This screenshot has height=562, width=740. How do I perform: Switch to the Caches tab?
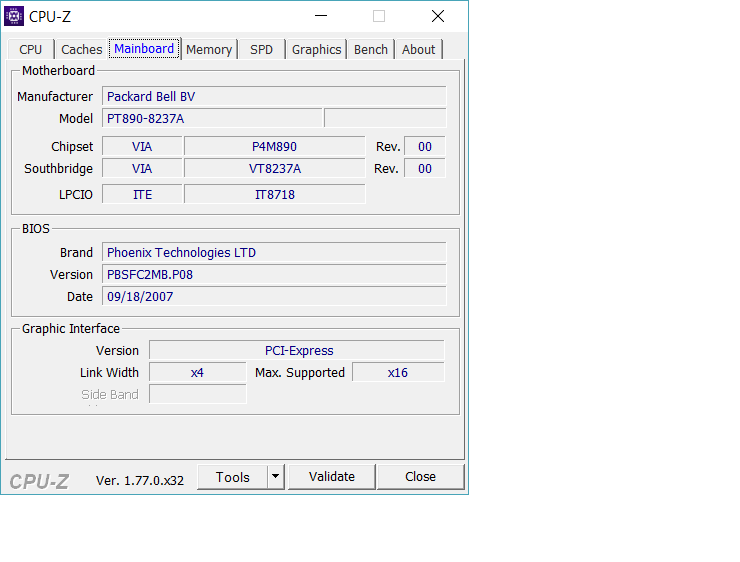[x=82, y=50]
